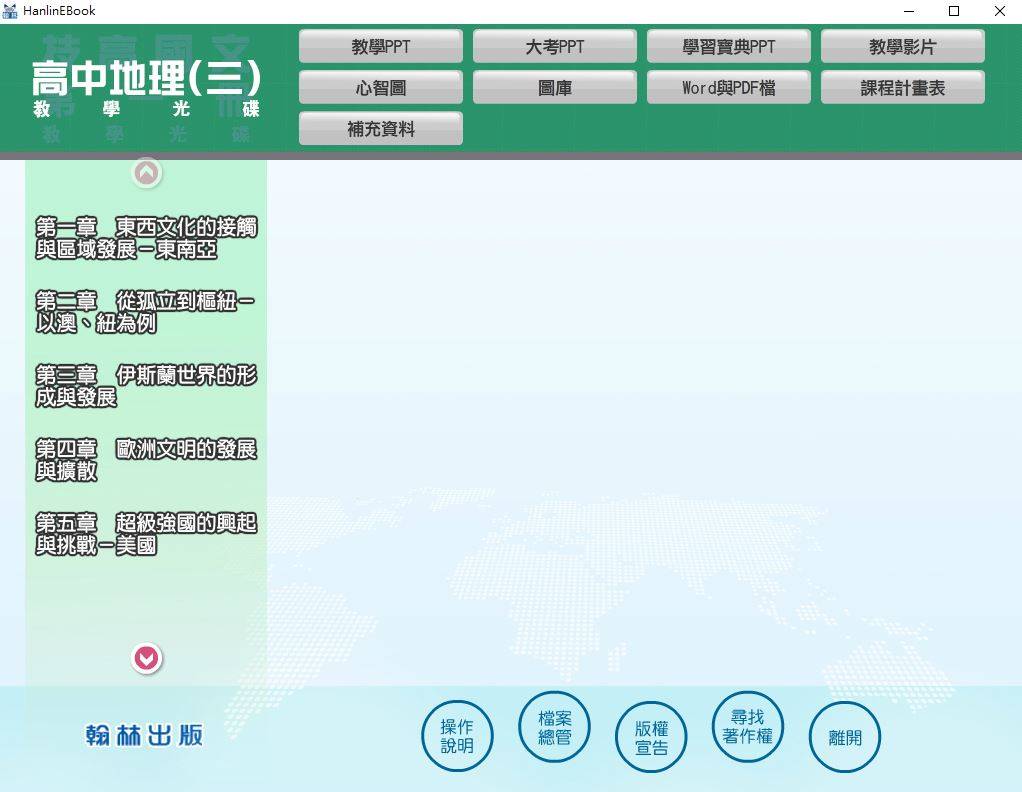
Task: Select 第一章 東南亞 chapter
Action: 146,238
